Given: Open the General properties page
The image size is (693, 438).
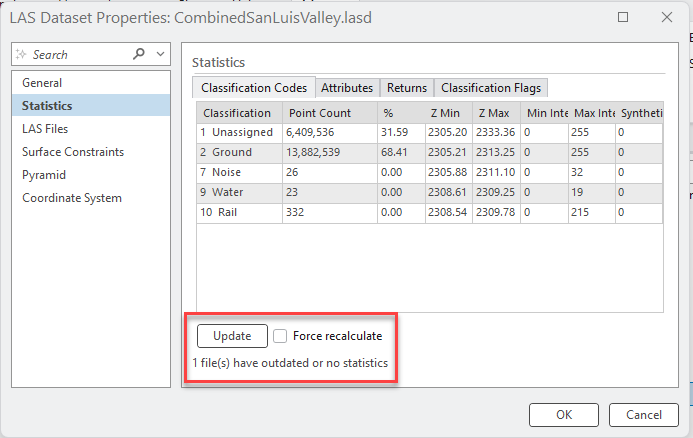Looking at the screenshot, I should [42, 83].
